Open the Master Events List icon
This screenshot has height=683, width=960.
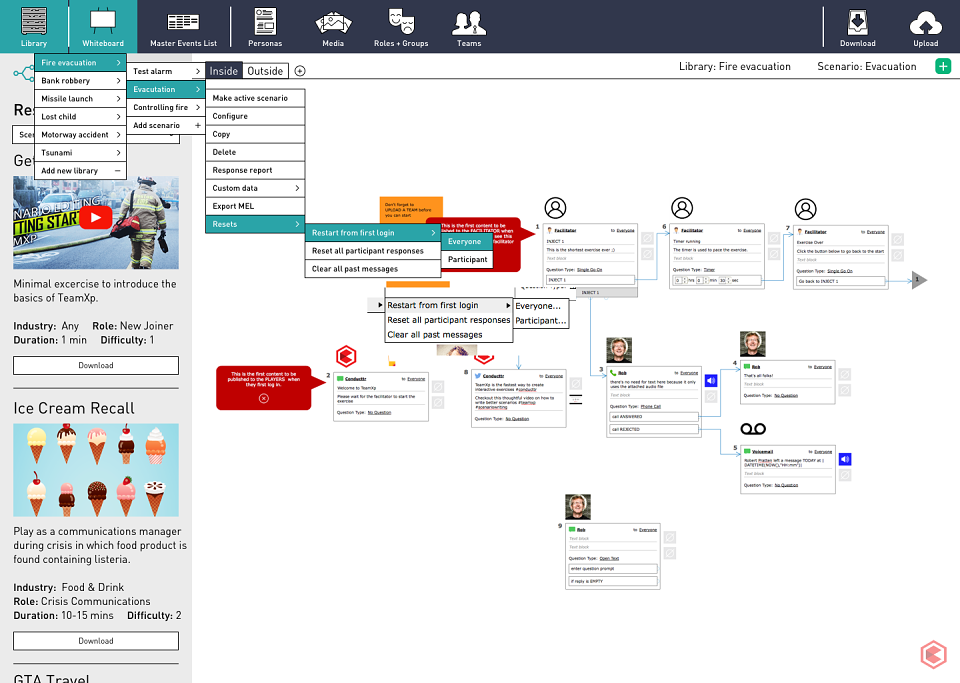(183, 23)
